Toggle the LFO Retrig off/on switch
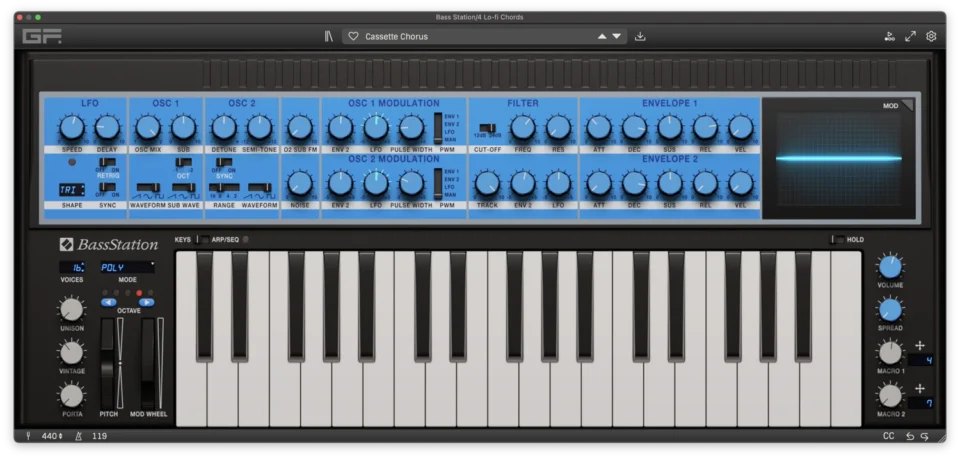 (108, 162)
